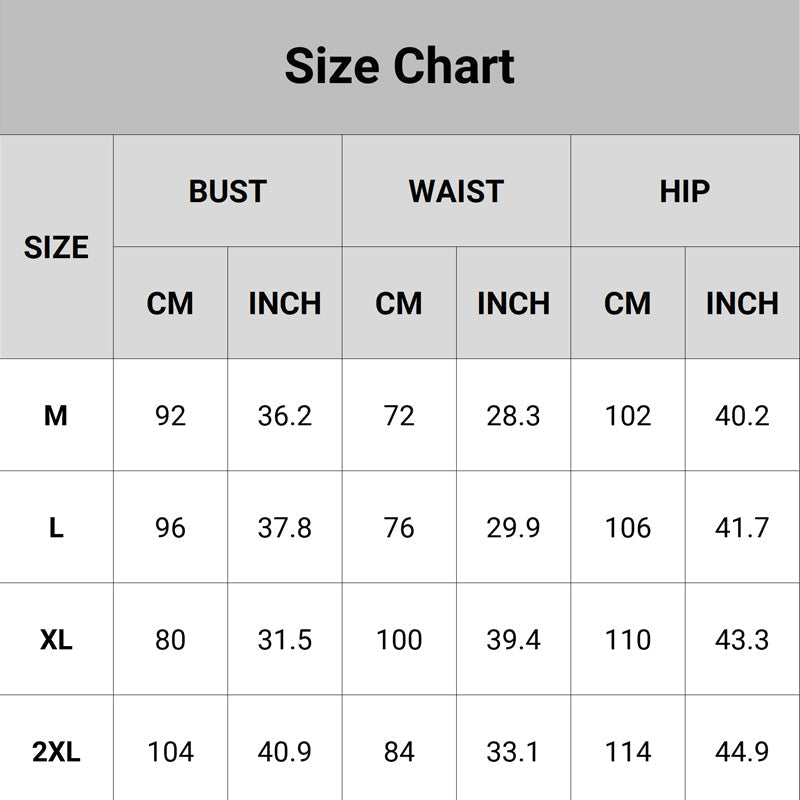Screen dimensions: 800x800
Task: Click the 36.2 bust inch value
Action: [285, 415]
